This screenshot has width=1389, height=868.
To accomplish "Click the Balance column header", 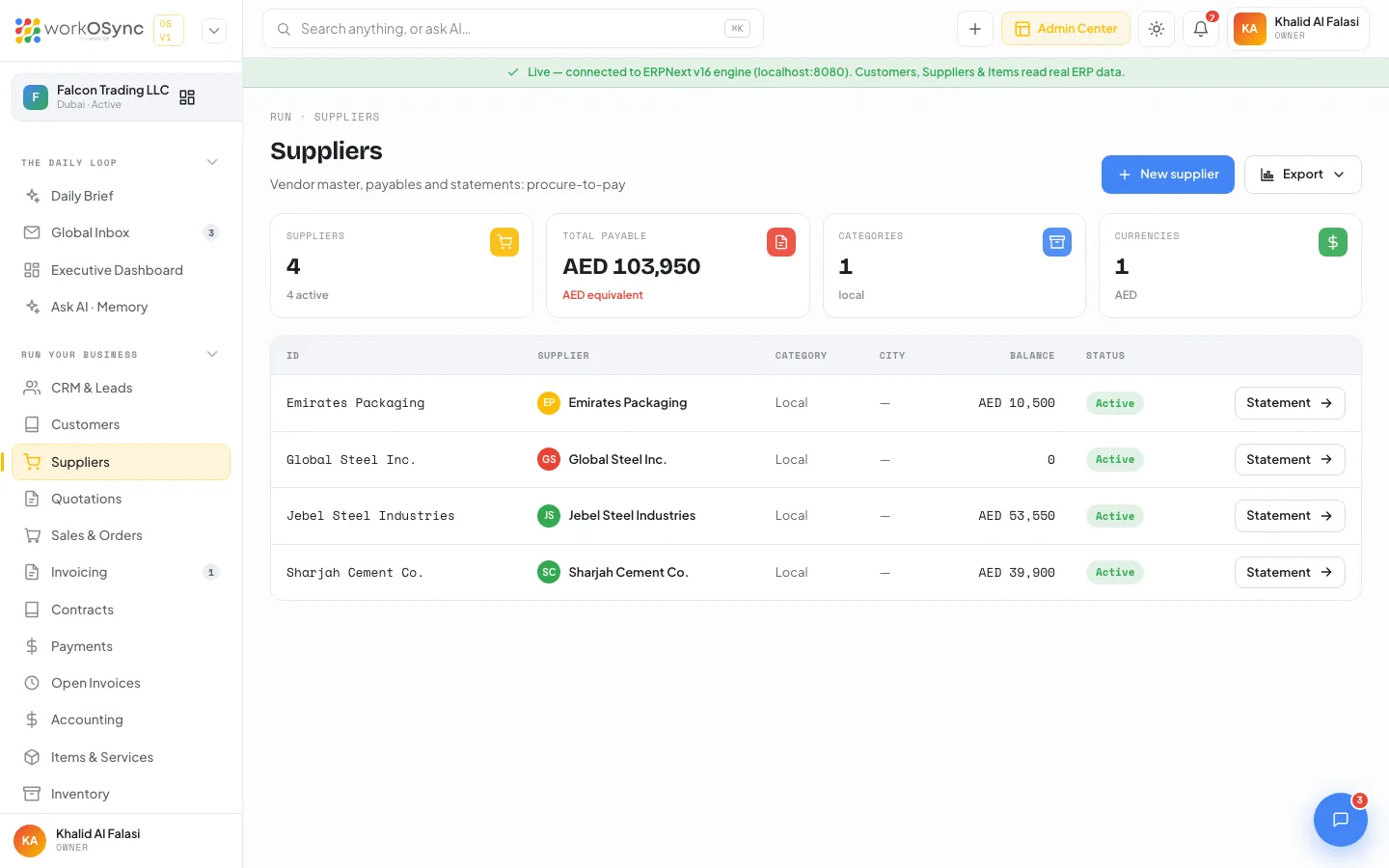I will [1032, 356].
